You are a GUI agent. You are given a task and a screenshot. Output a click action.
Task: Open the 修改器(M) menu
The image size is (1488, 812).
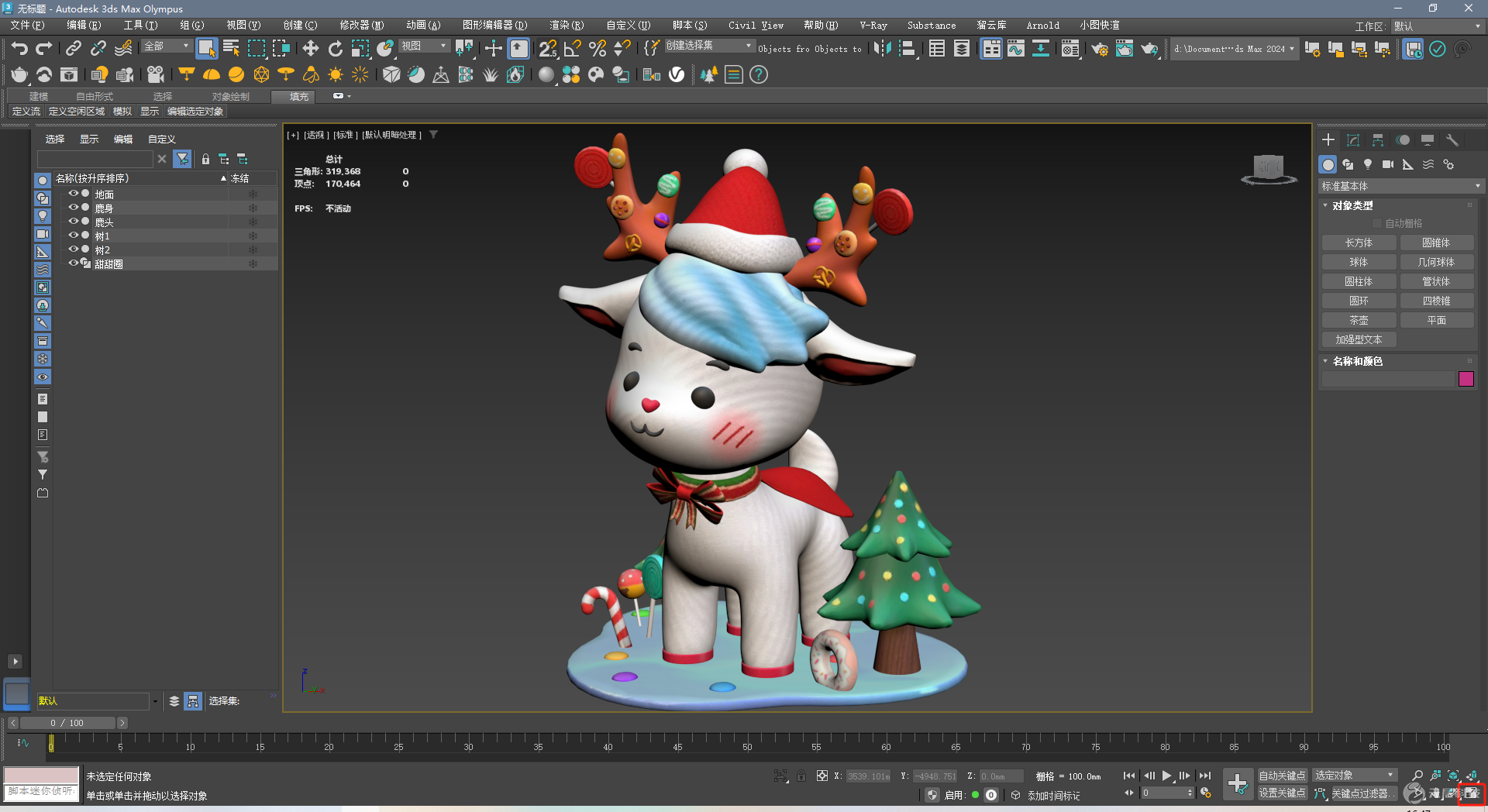(x=362, y=26)
